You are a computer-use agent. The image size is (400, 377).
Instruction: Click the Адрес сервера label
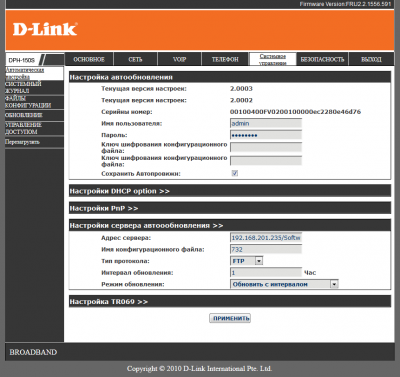pyautogui.click(x=126, y=238)
